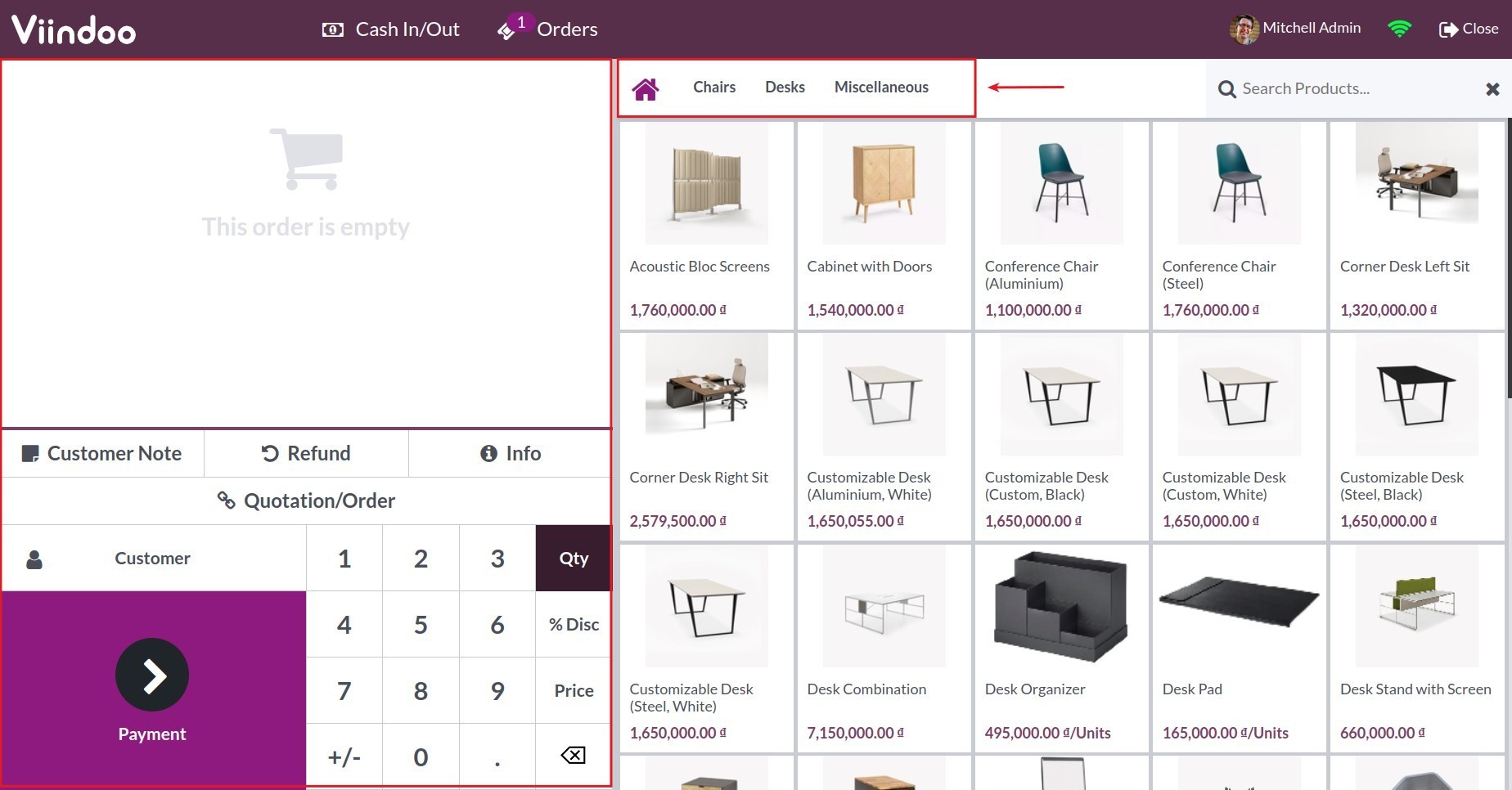Viewport: 1512px width, 790px height.
Task: Click the Refund undo arrow icon
Action: click(x=270, y=453)
